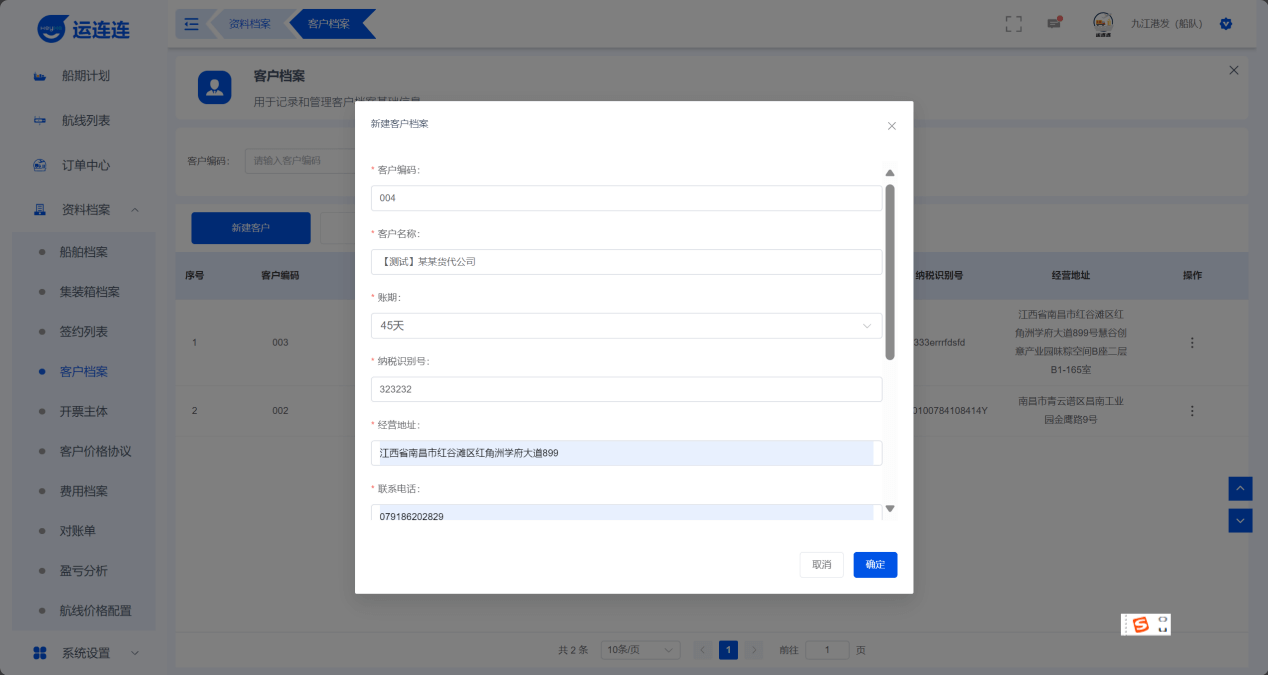Image resolution: width=1268 pixels, height=675 pixels.
Task: Click the Sogou input method icon
Action: click(1141, 625)
